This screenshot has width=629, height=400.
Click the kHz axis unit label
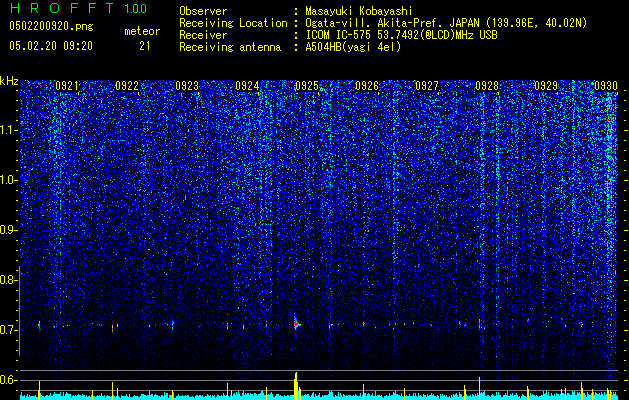click(x=9, y=81)
